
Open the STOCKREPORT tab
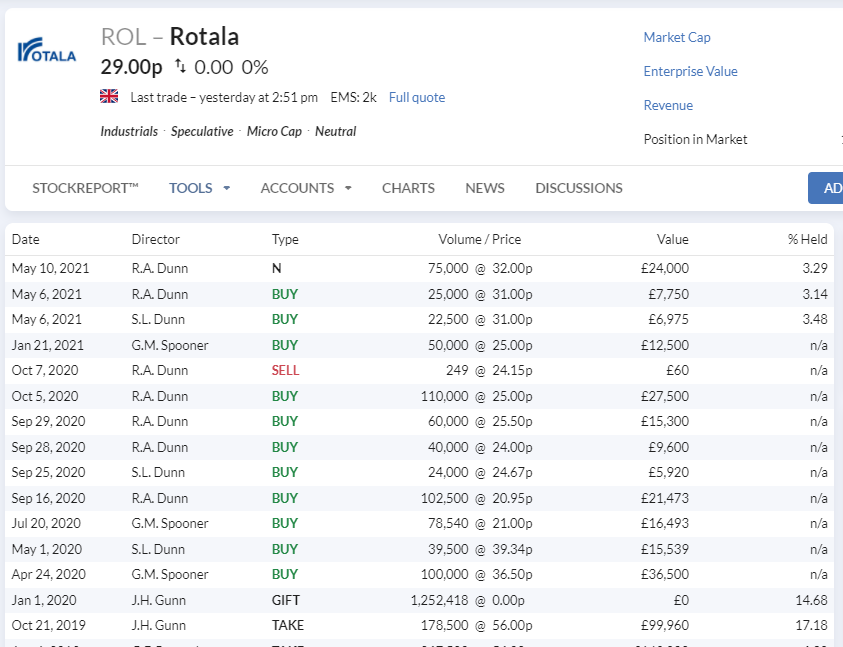click(x=85, y=188)
